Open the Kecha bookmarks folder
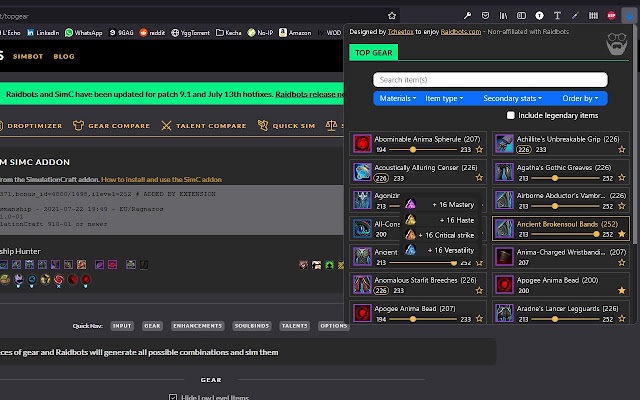 coord(229,33)
